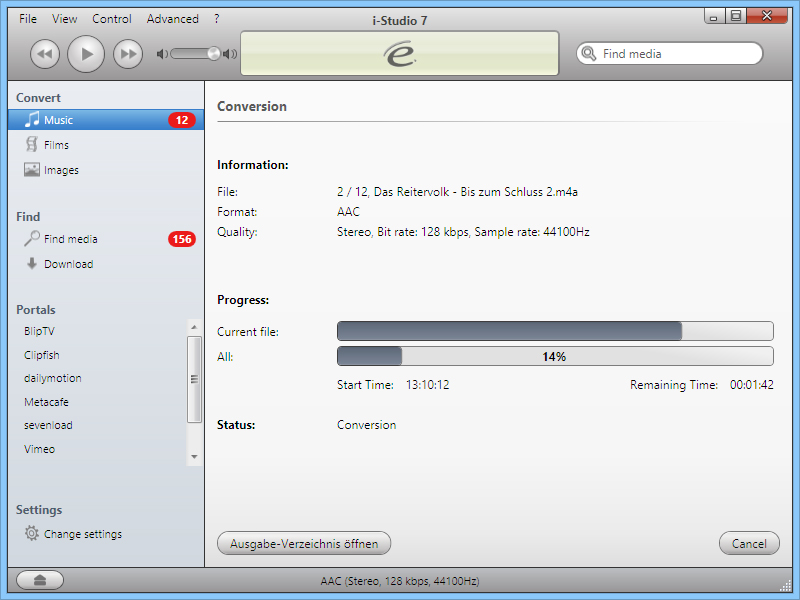The image size is (800, 600).
Task: Click Ausgabe-Verzeichnis öffnen button
Action: coord(304,544)
